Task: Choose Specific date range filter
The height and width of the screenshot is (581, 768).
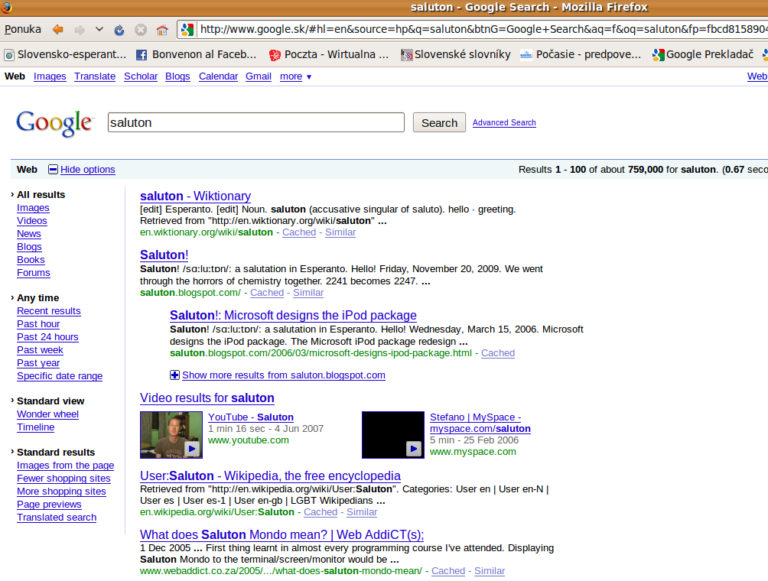Action: [60, 376]
